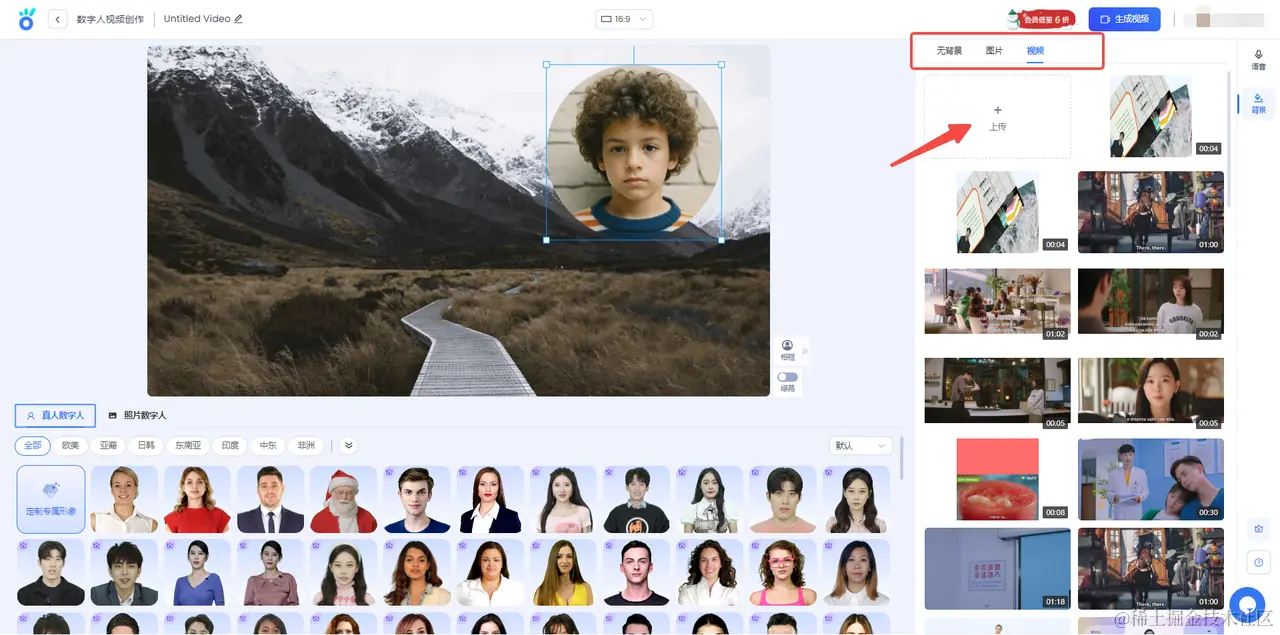Open the user account avatar

point(1203,19)
